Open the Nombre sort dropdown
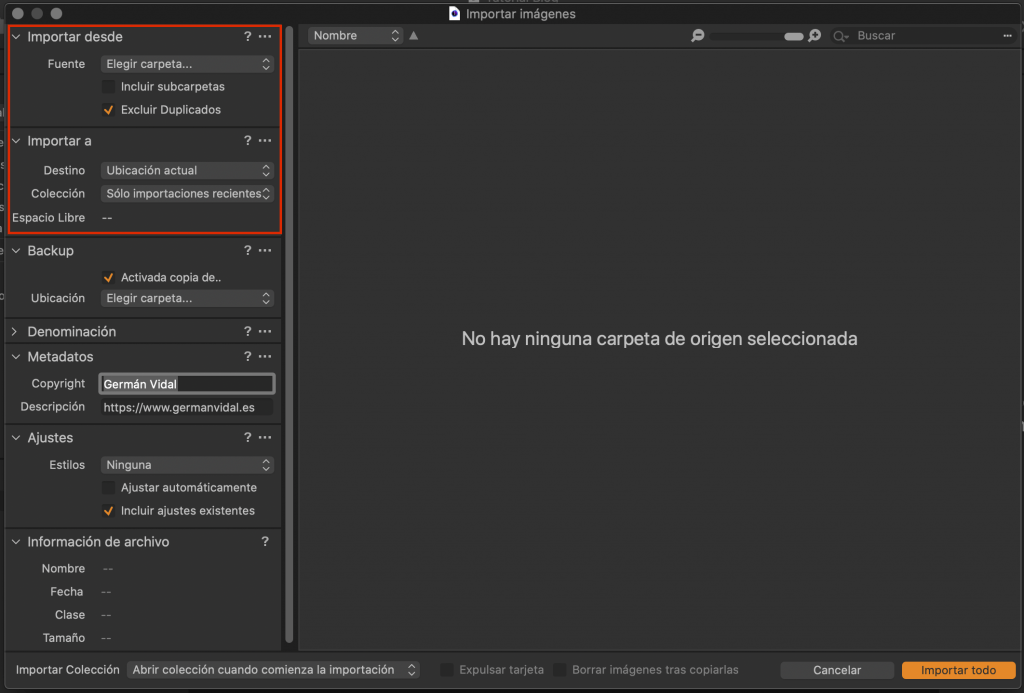This screenshot has width=1024, height=693. [x=355, y=36]
